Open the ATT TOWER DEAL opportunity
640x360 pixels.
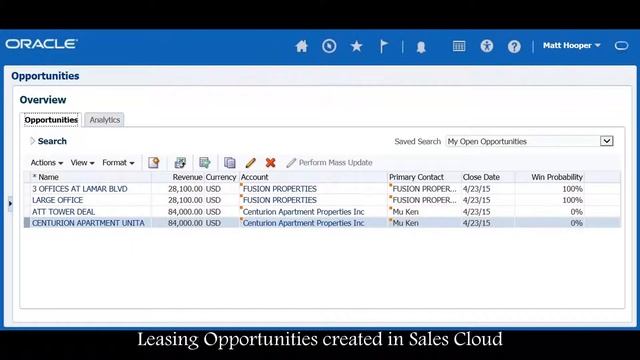63,211
